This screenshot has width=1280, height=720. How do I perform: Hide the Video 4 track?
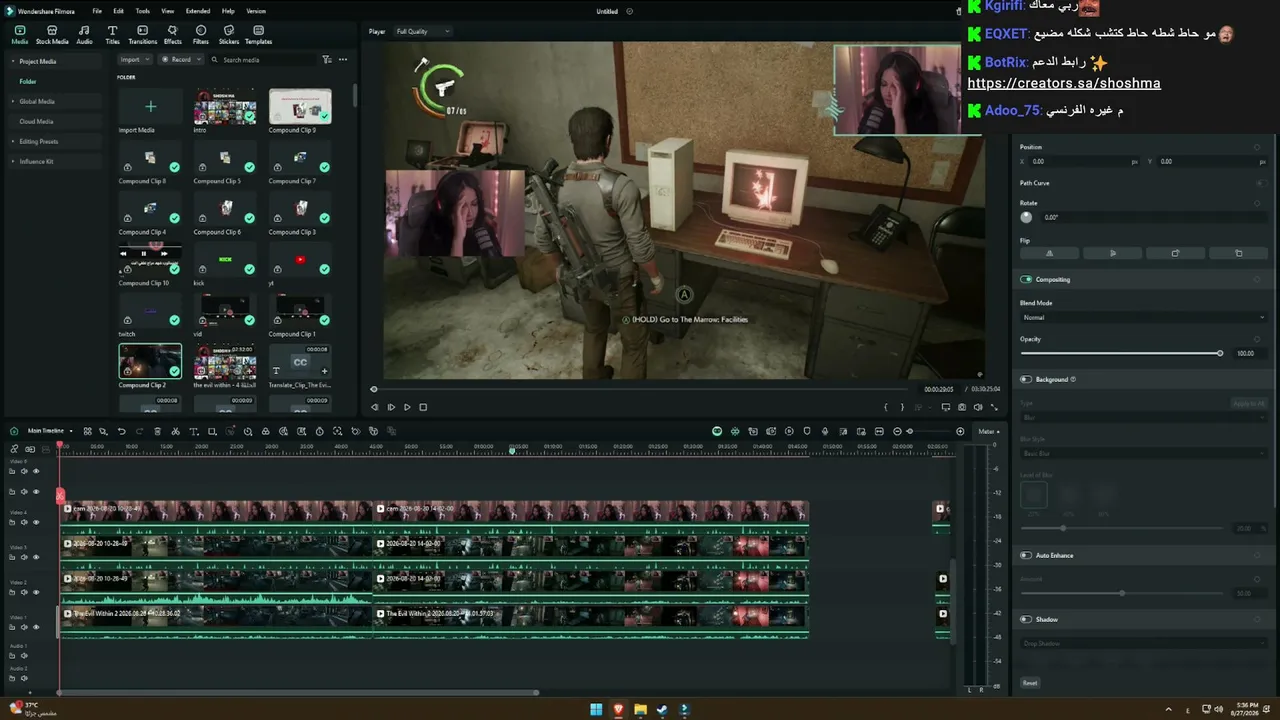point(36,522)
